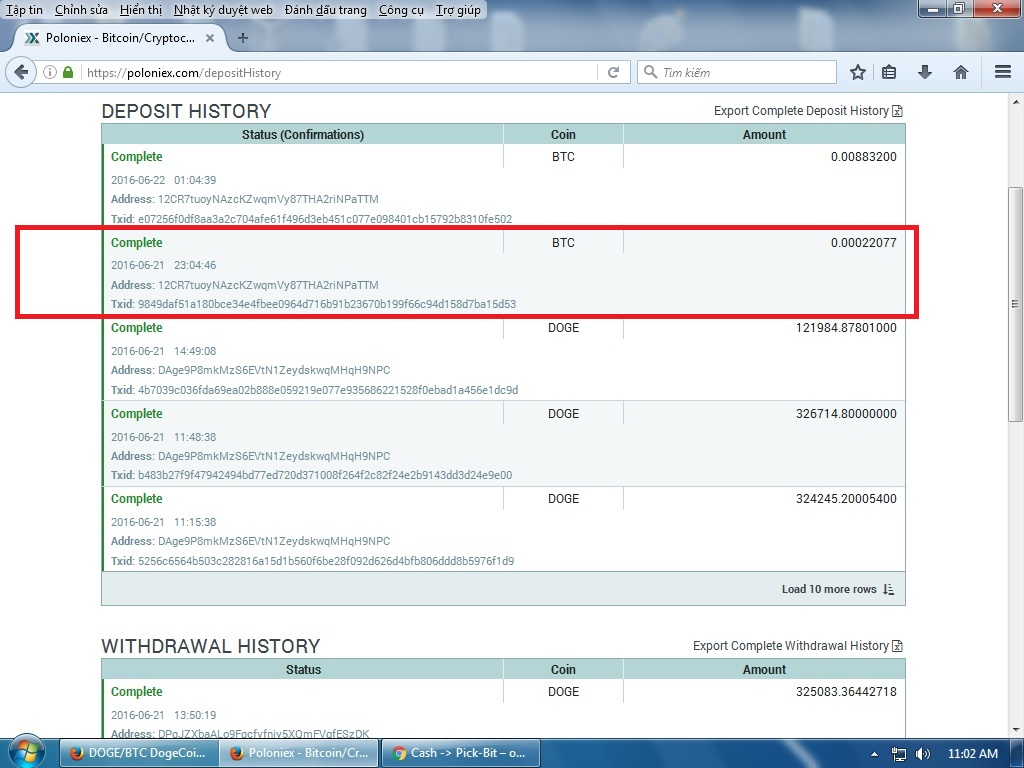Click the scrollbar up arrow

[x=1015, y=102]
